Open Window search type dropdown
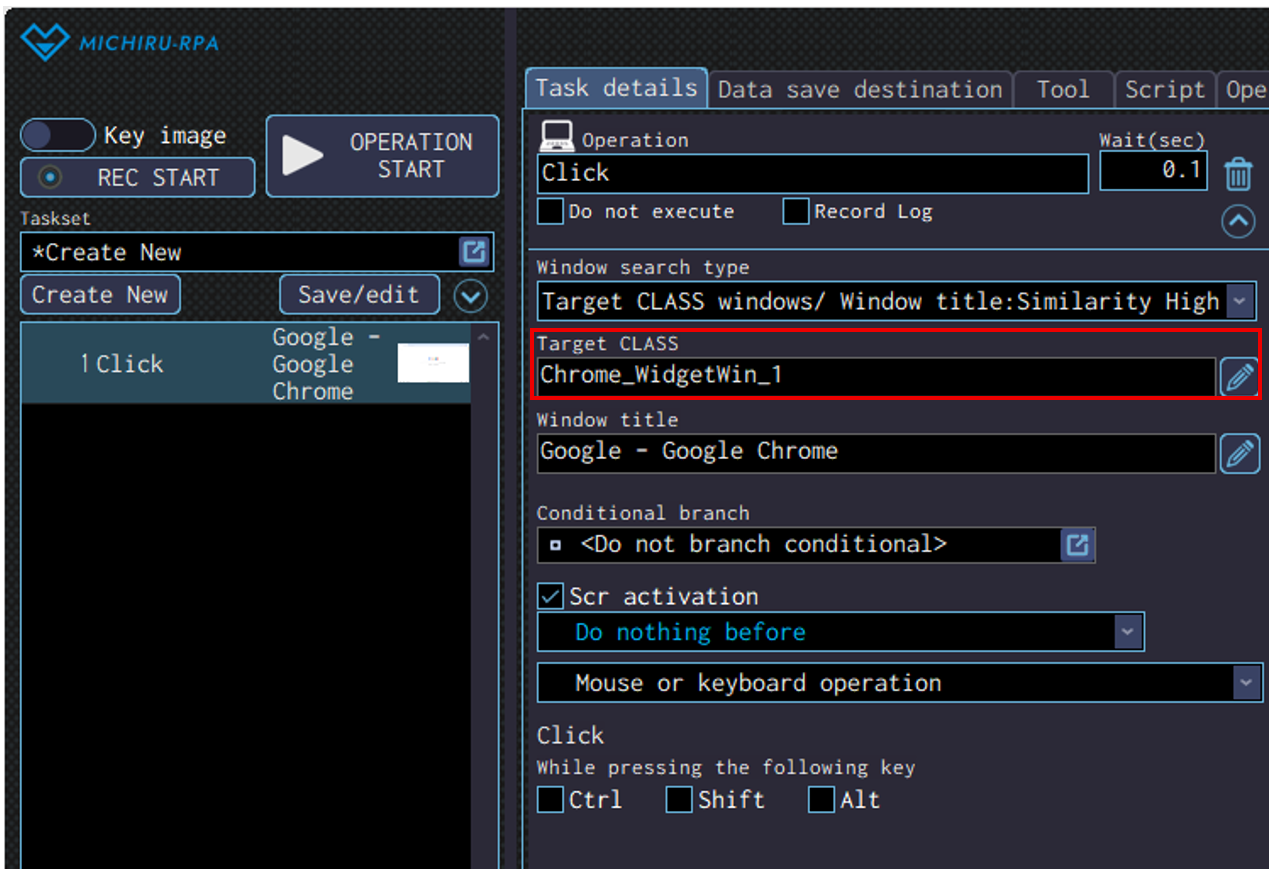This screenshot has height=876, width=1274. click(x=1240, y=301)
